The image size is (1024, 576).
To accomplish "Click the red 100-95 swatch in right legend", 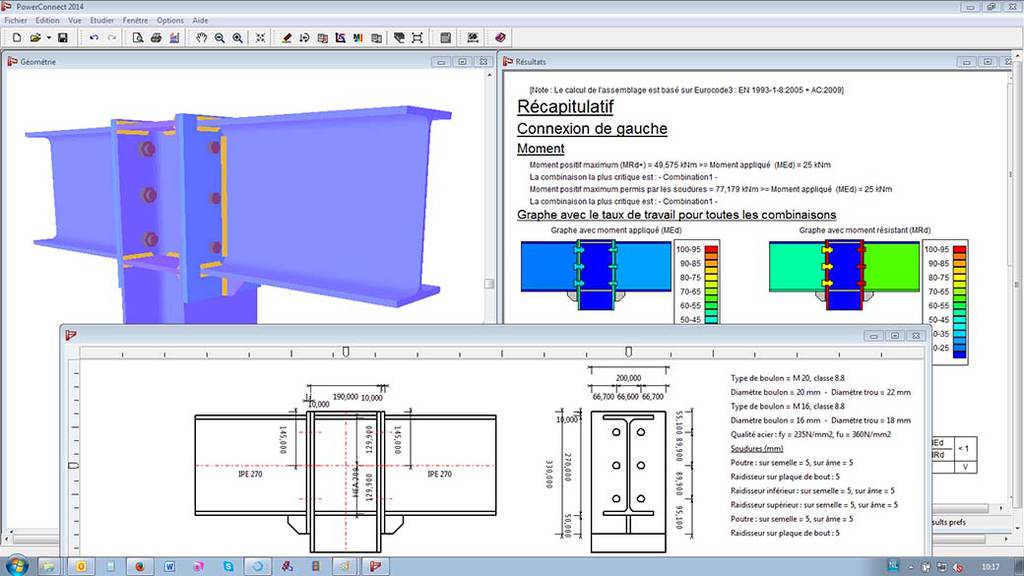I will (959, 249).
